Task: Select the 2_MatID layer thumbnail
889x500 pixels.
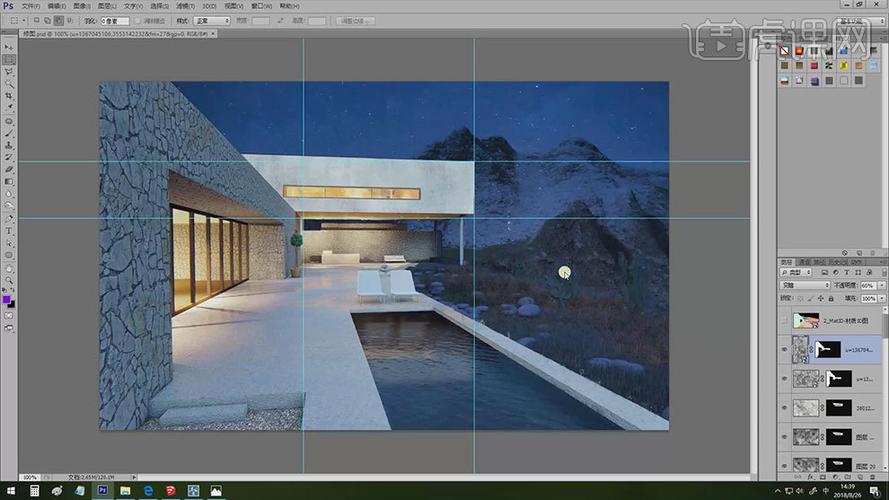Action: coord(806,321)
